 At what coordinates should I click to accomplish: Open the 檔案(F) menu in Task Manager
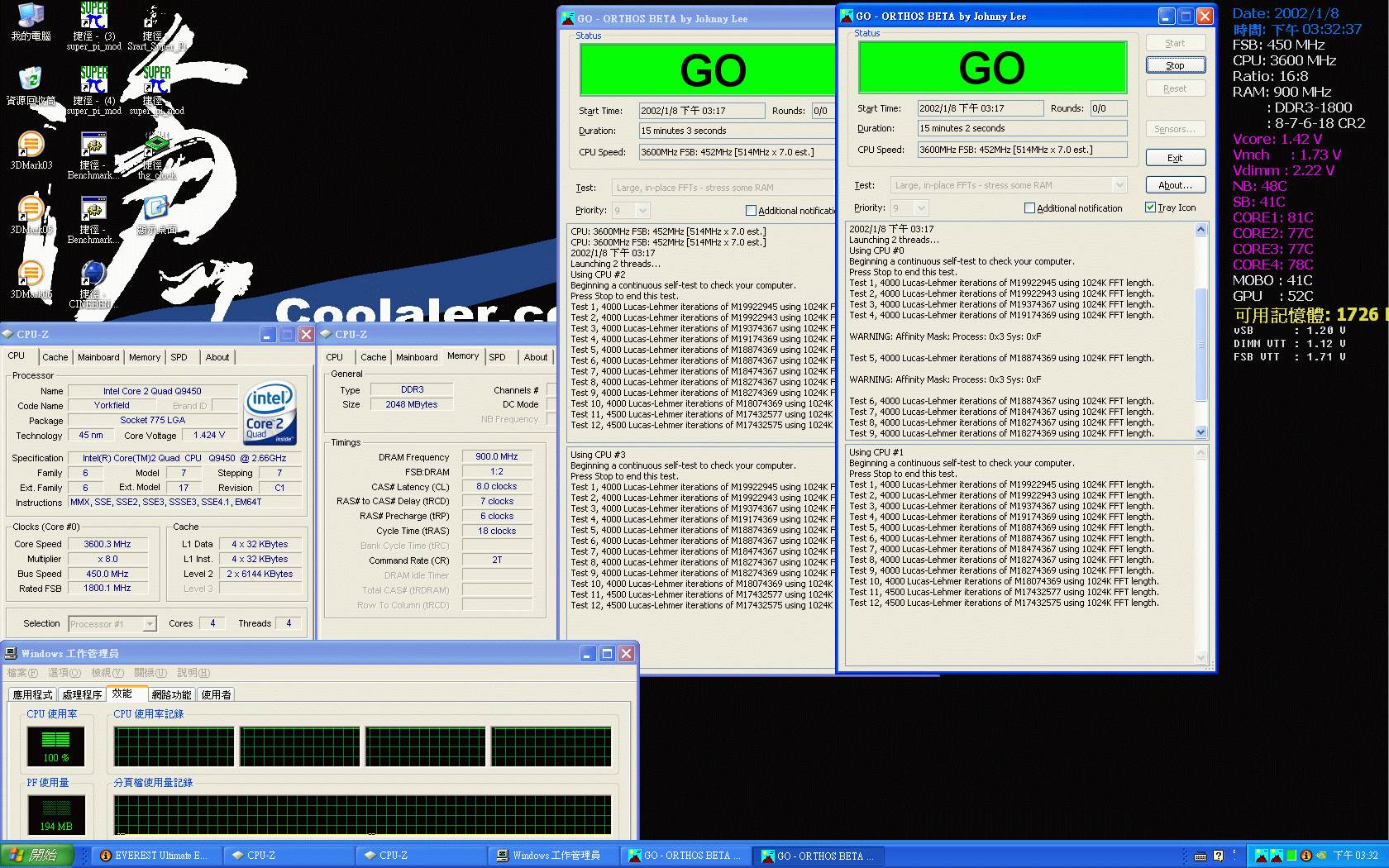click(x=22, y=673)
